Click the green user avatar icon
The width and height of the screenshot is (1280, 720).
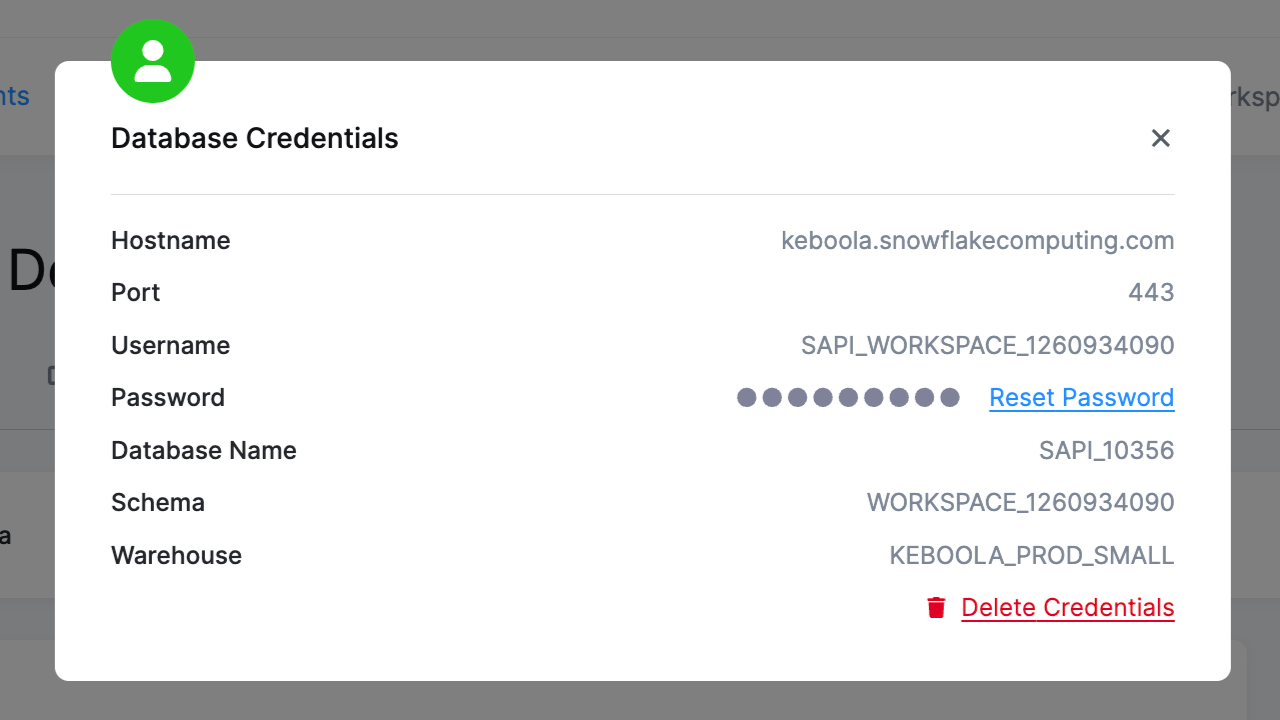point(152,61)
